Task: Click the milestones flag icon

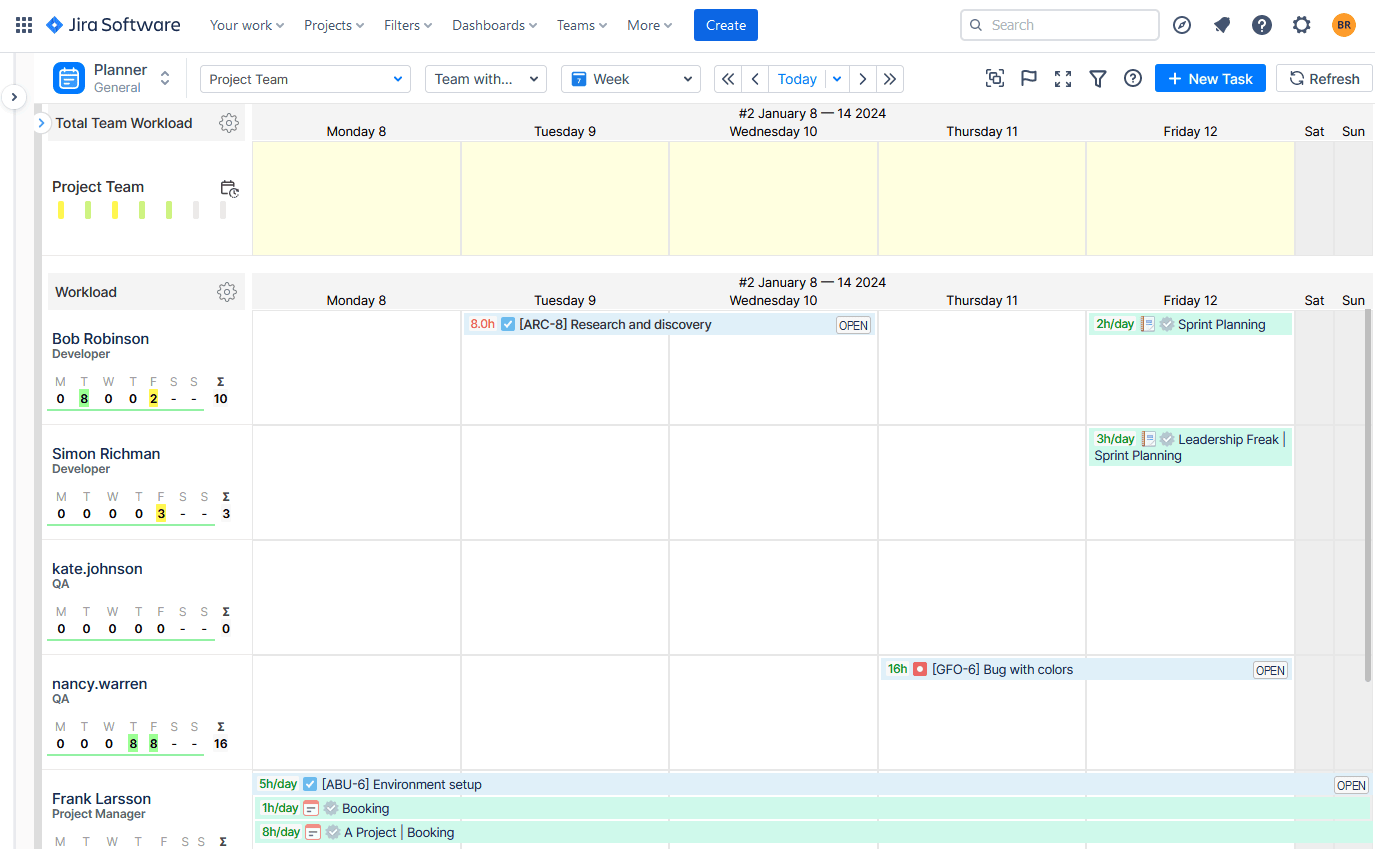Action: coord(1028,78)
